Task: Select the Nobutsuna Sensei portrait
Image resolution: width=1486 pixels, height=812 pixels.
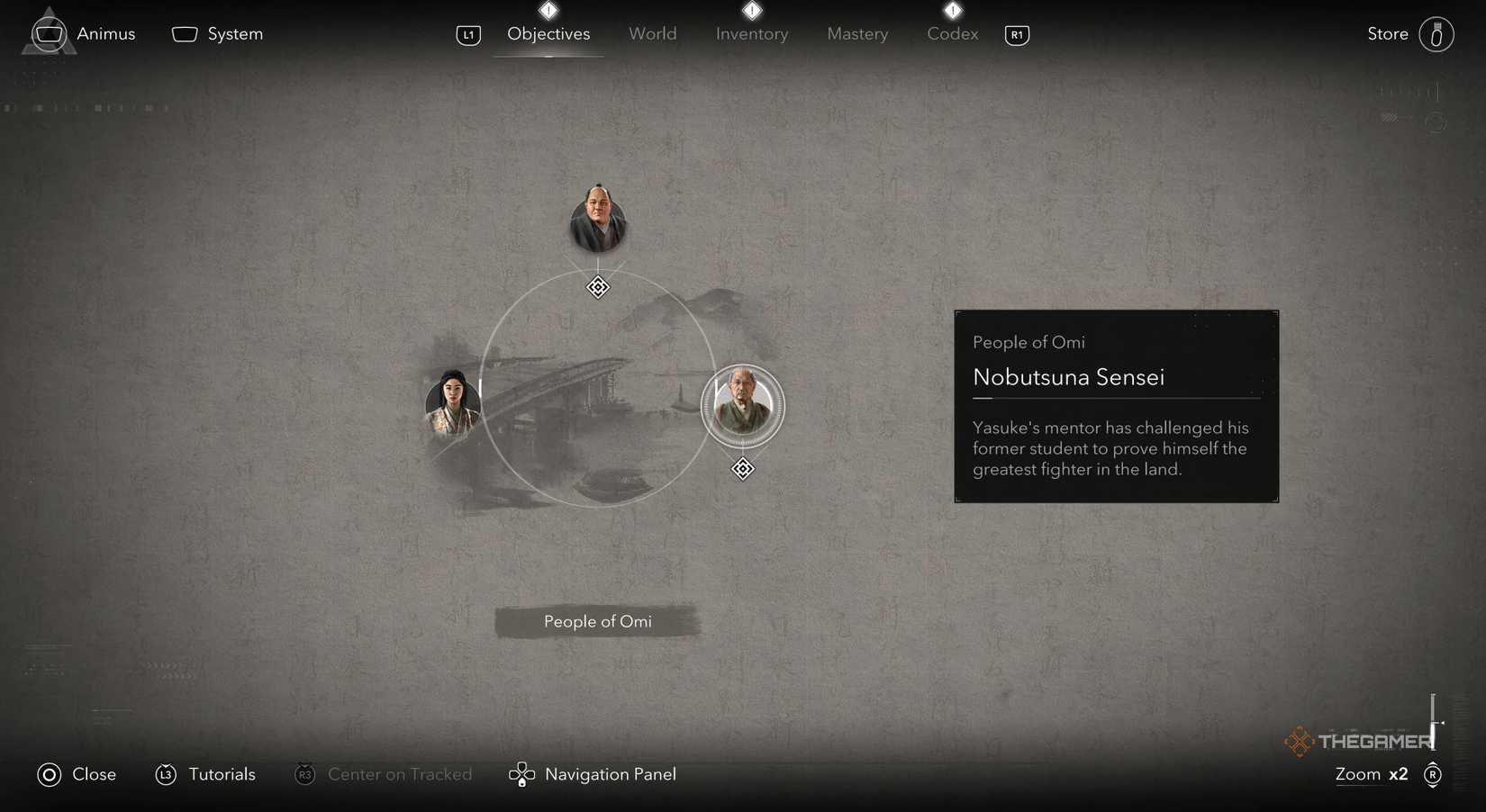Action: coord(742,405)
